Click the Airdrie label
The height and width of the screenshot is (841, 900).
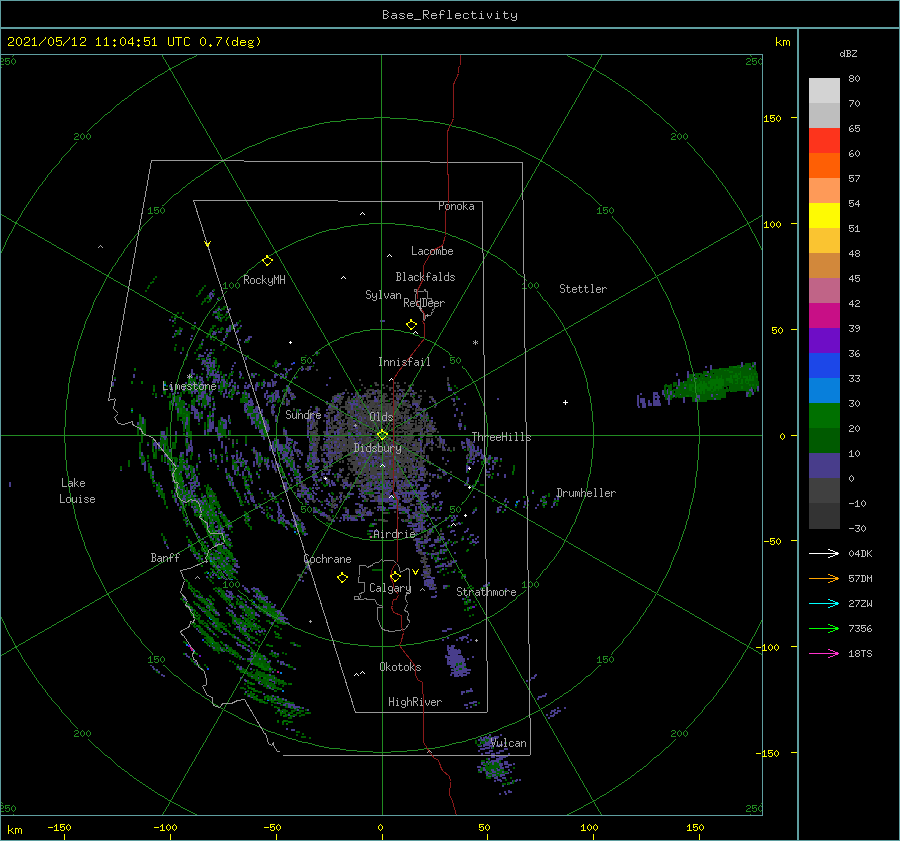tap(394, 534)
